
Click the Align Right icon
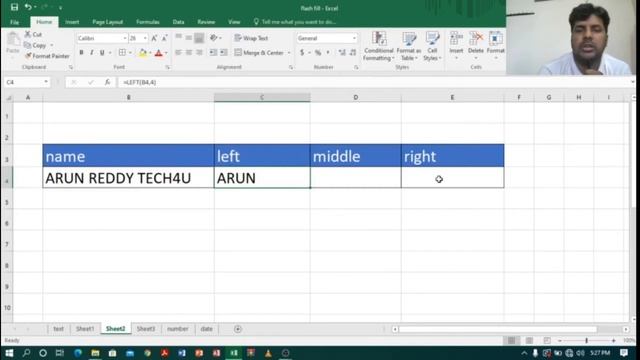pyautogui.click(x=199, y=53)
